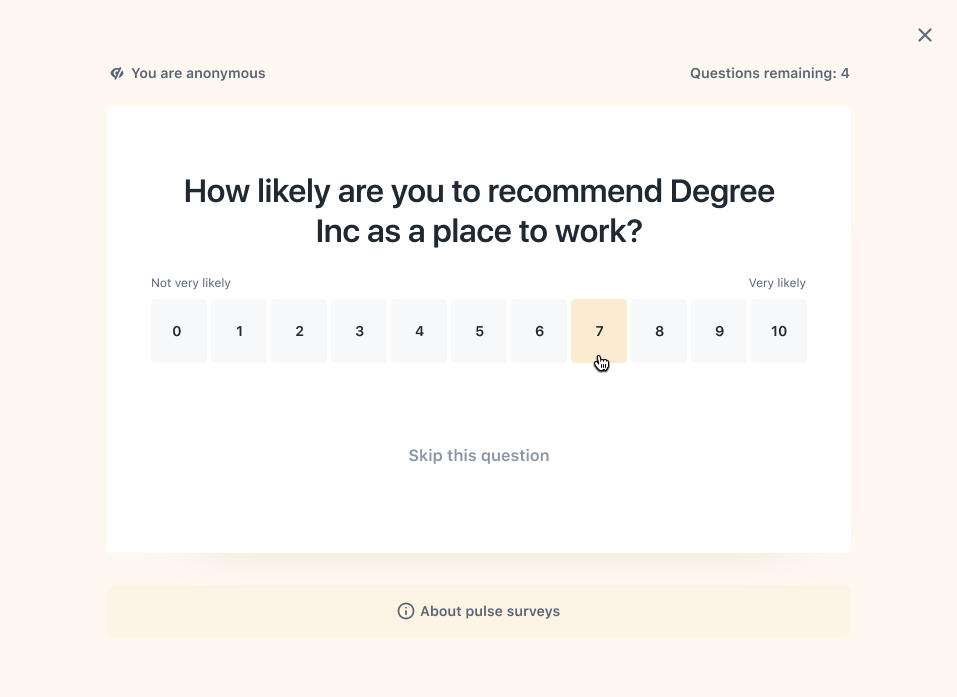Select the maximum rating of 10

[778, 331]
